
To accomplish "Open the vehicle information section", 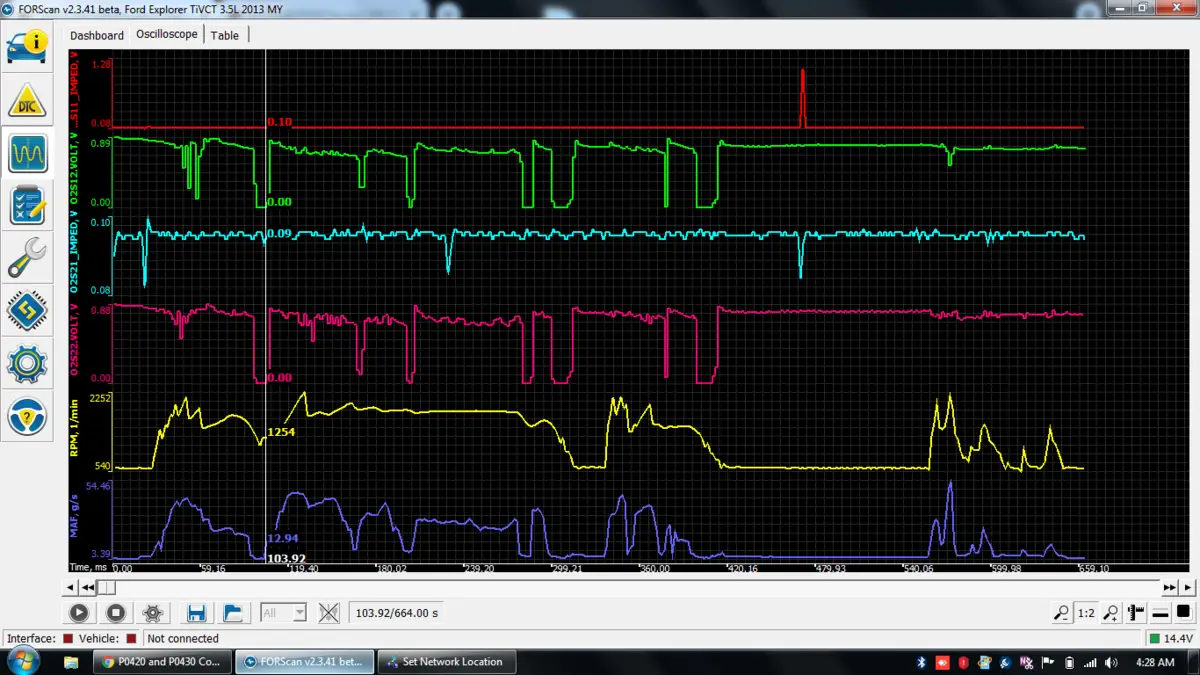I will click(x=27, y=46).
